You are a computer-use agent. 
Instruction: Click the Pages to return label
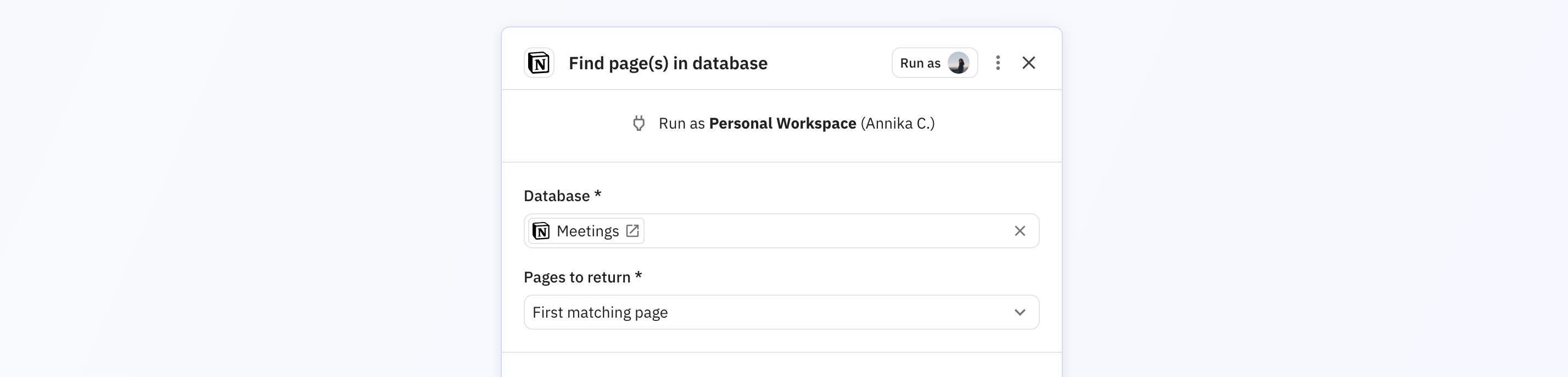583,277
